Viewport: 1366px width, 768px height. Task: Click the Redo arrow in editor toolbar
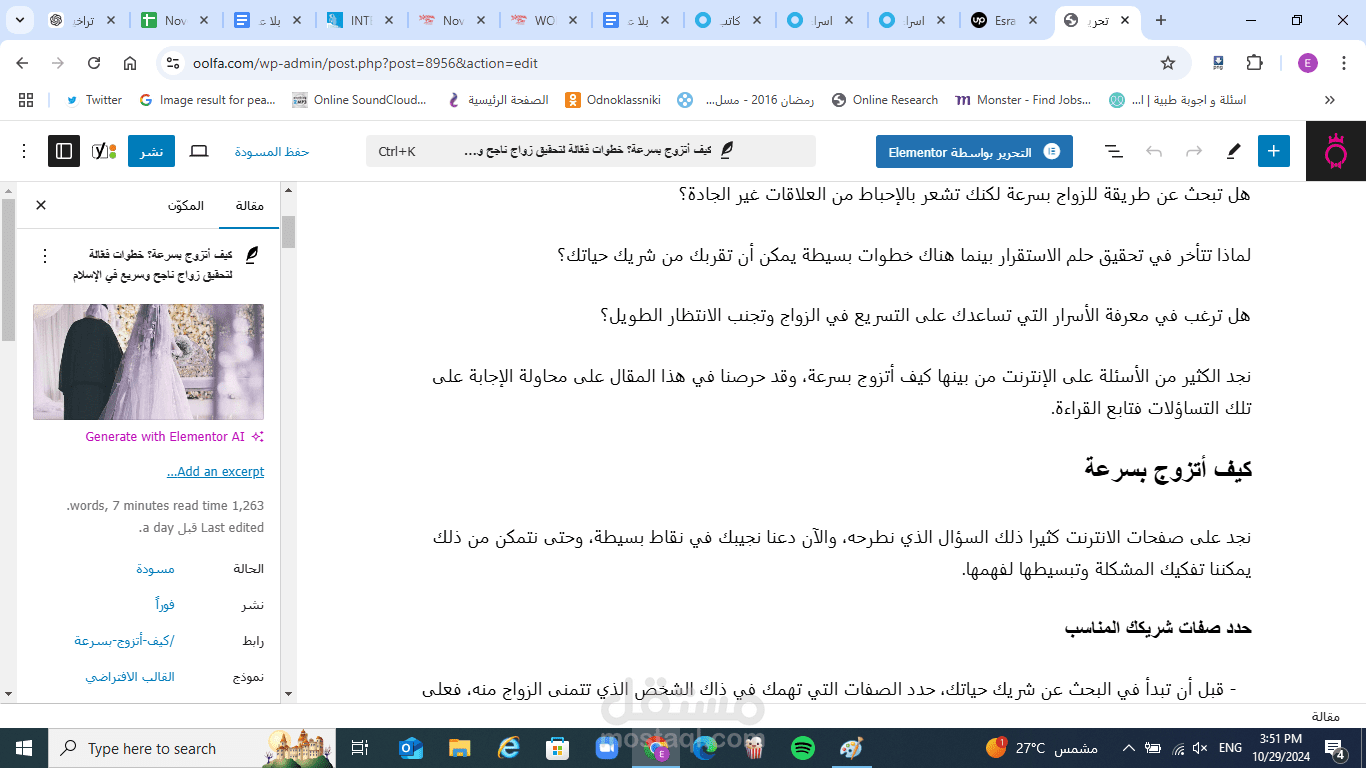[1194, 151]
